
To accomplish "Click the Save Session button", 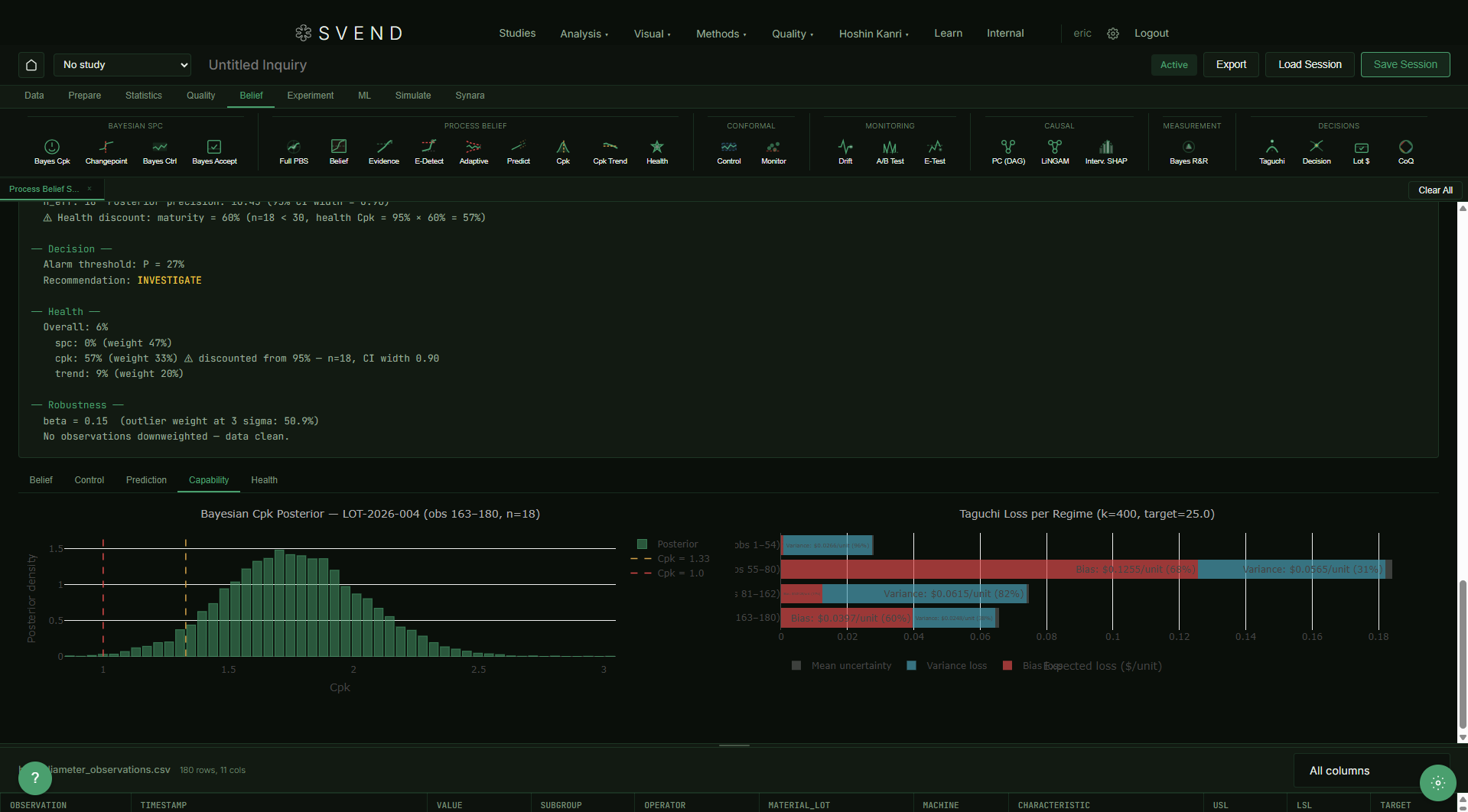I will pos(1405,64).
